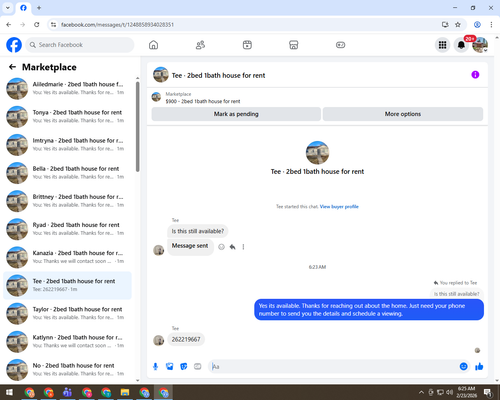Open conversation info purple icon
500x400 pixels.
pos(475,75)
